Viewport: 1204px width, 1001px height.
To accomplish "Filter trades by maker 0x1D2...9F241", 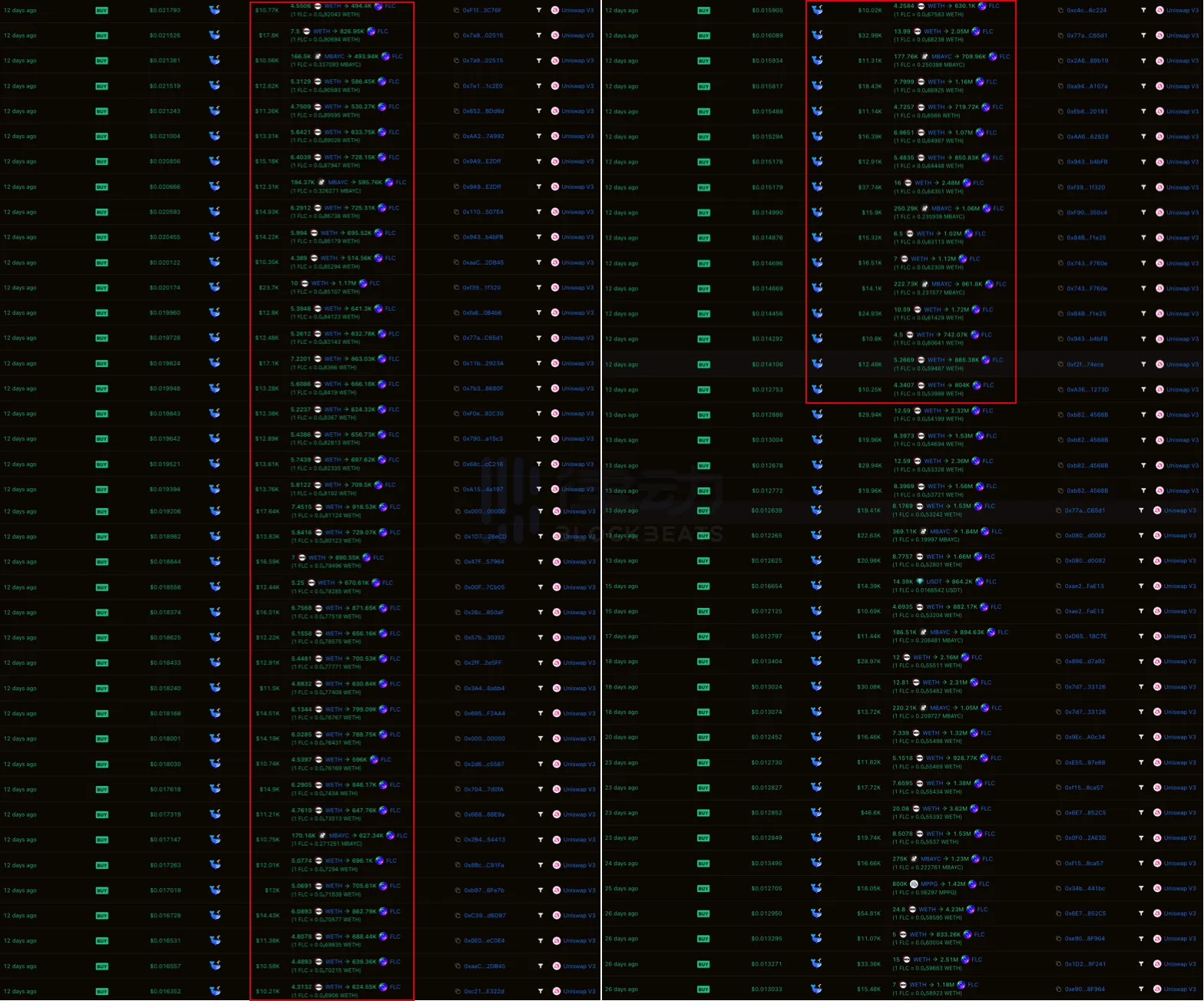I will pos(1142,964).
